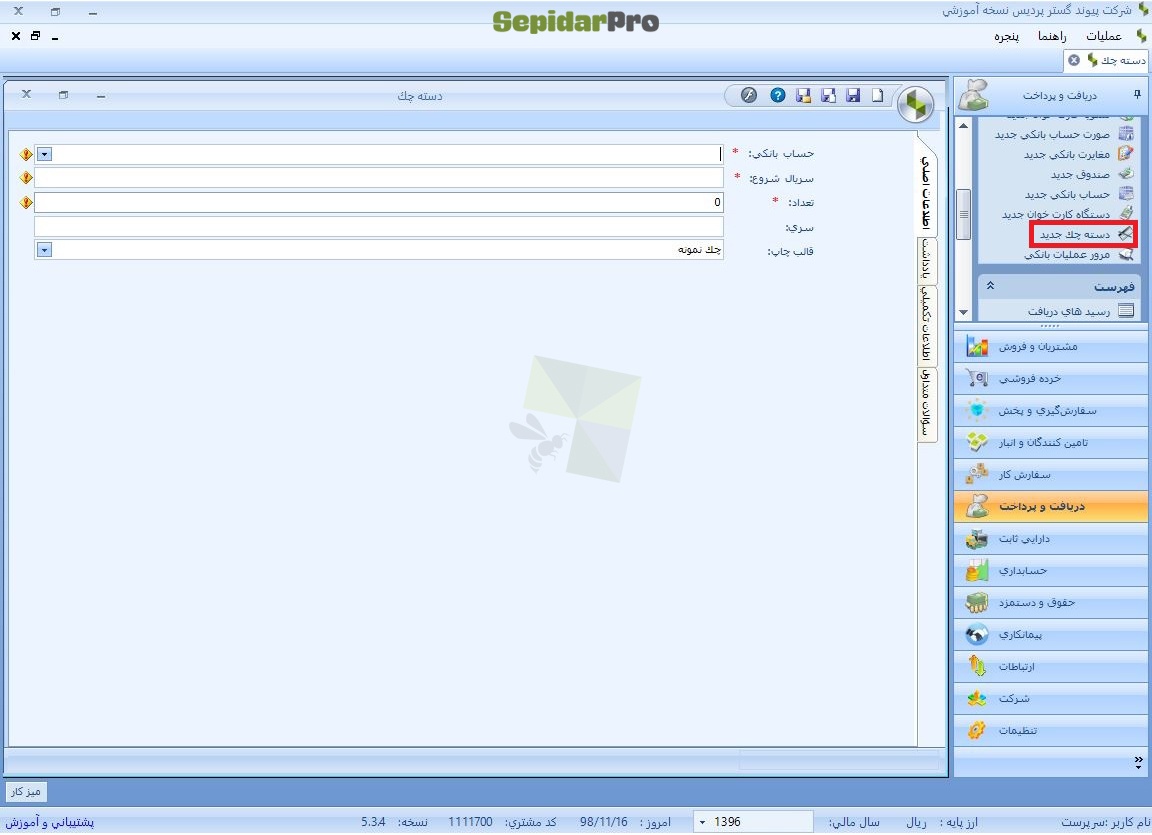Click warning icon beside حساب بانکی field
1152x835 pixels.
click(26, 154)
